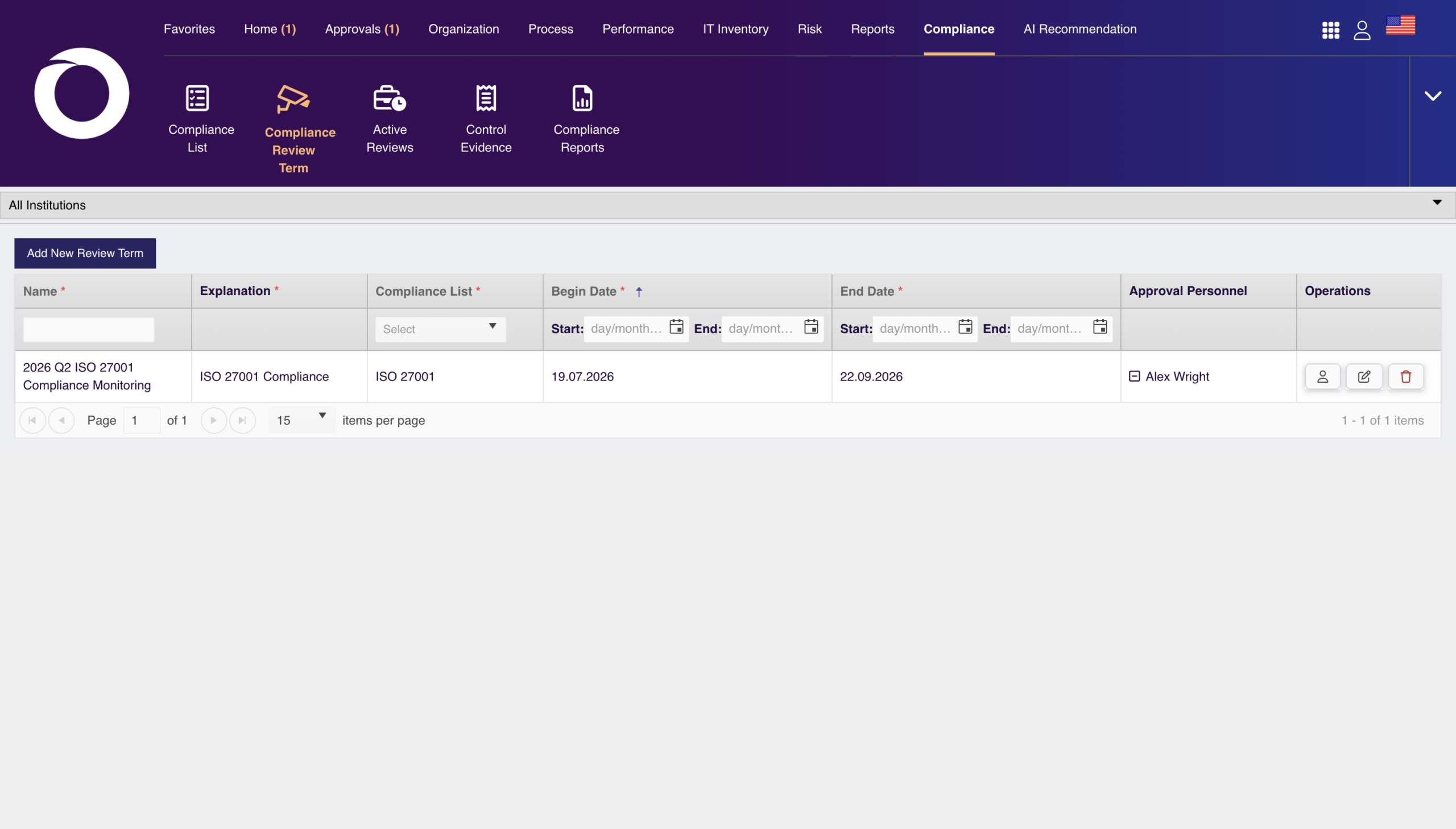Open the apps grid icon
1456x829 pixels.
[1330, 30]
